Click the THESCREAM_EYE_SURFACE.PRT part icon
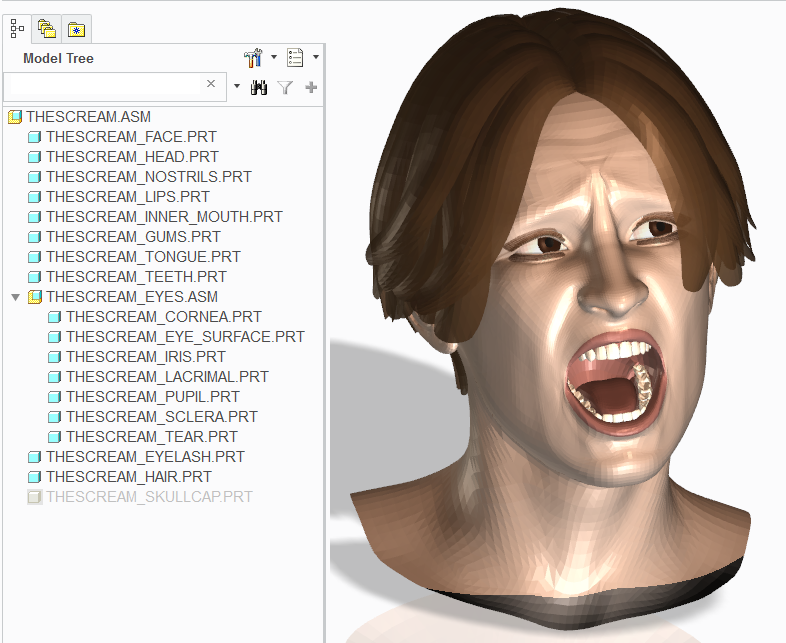The height and width of the screenshot is (643, 786). tap(54, 337)
